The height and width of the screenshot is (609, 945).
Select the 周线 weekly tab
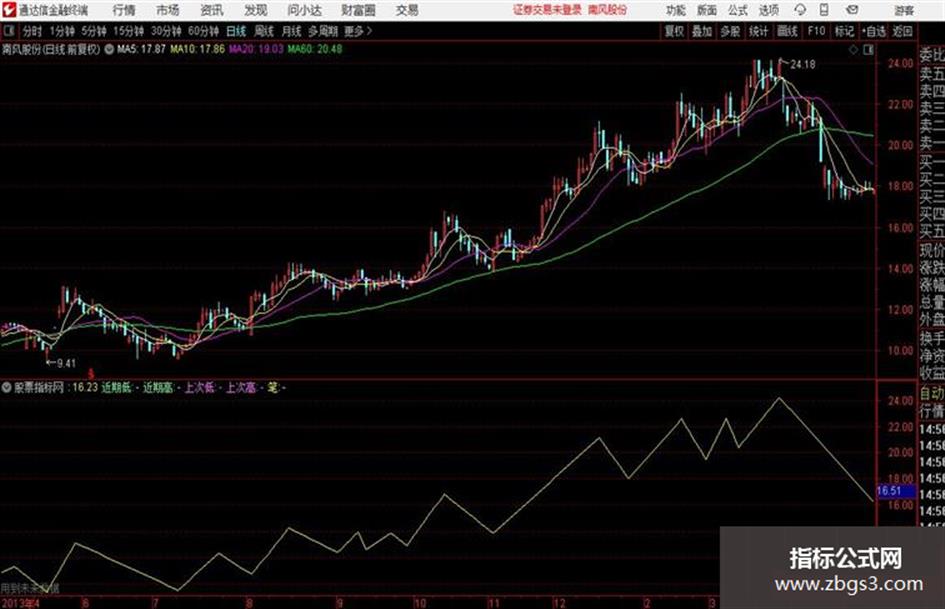pos(264,31)
